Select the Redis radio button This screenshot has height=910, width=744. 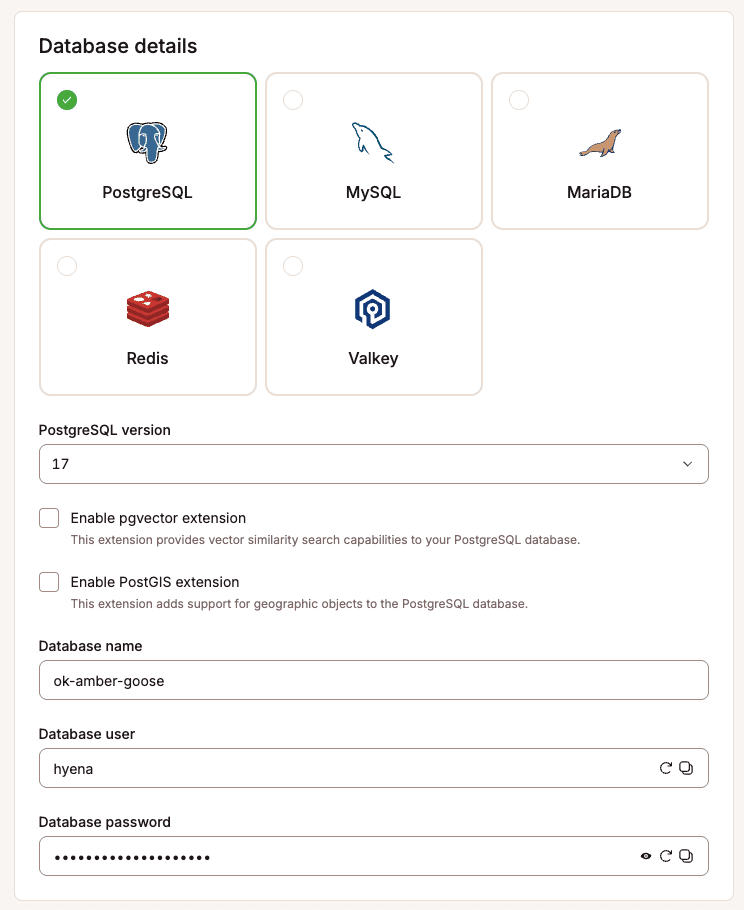tap(66, 266)
